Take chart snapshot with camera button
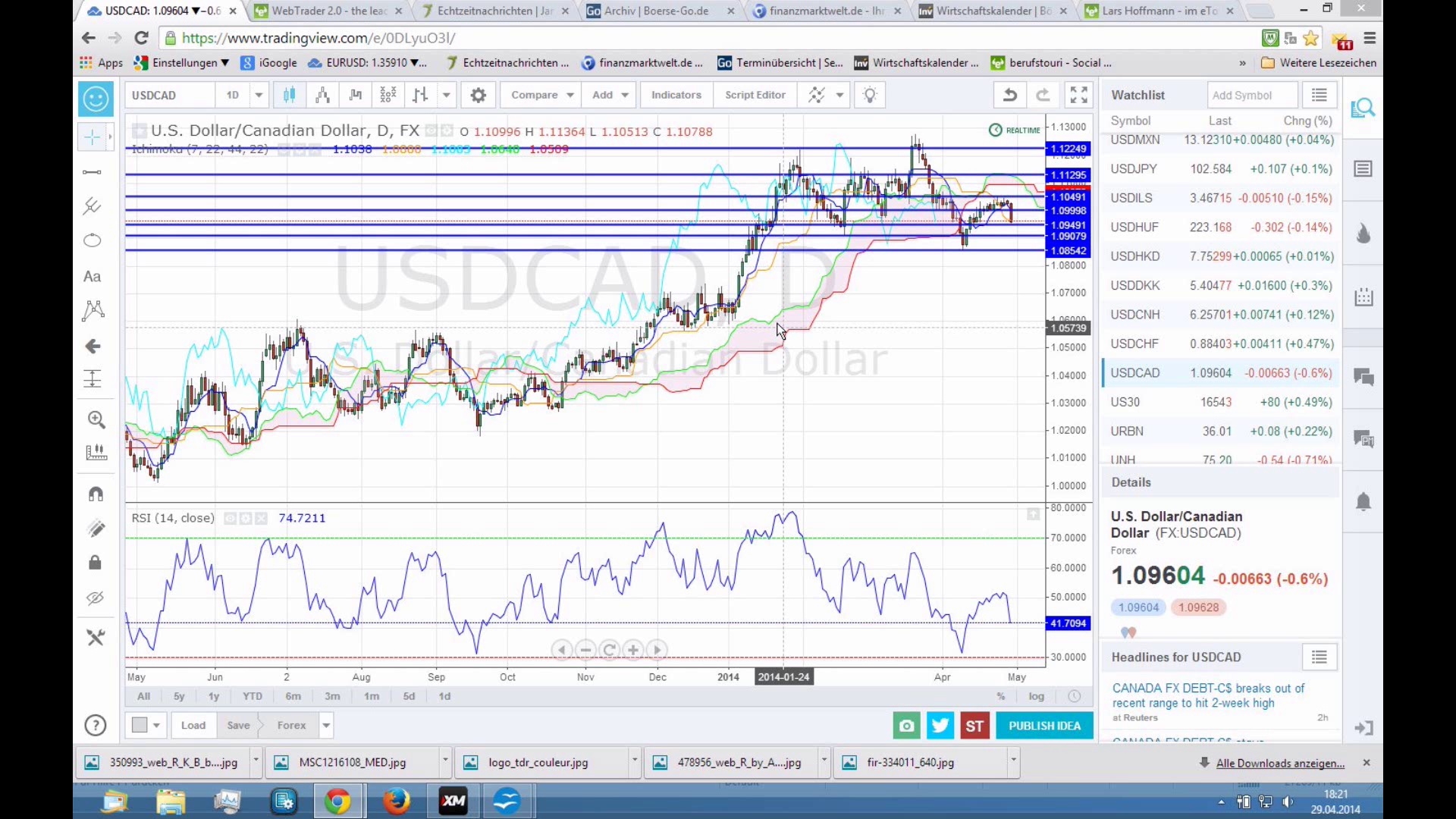This screenshot has height=819, width=1456. [x=906, y=726]
